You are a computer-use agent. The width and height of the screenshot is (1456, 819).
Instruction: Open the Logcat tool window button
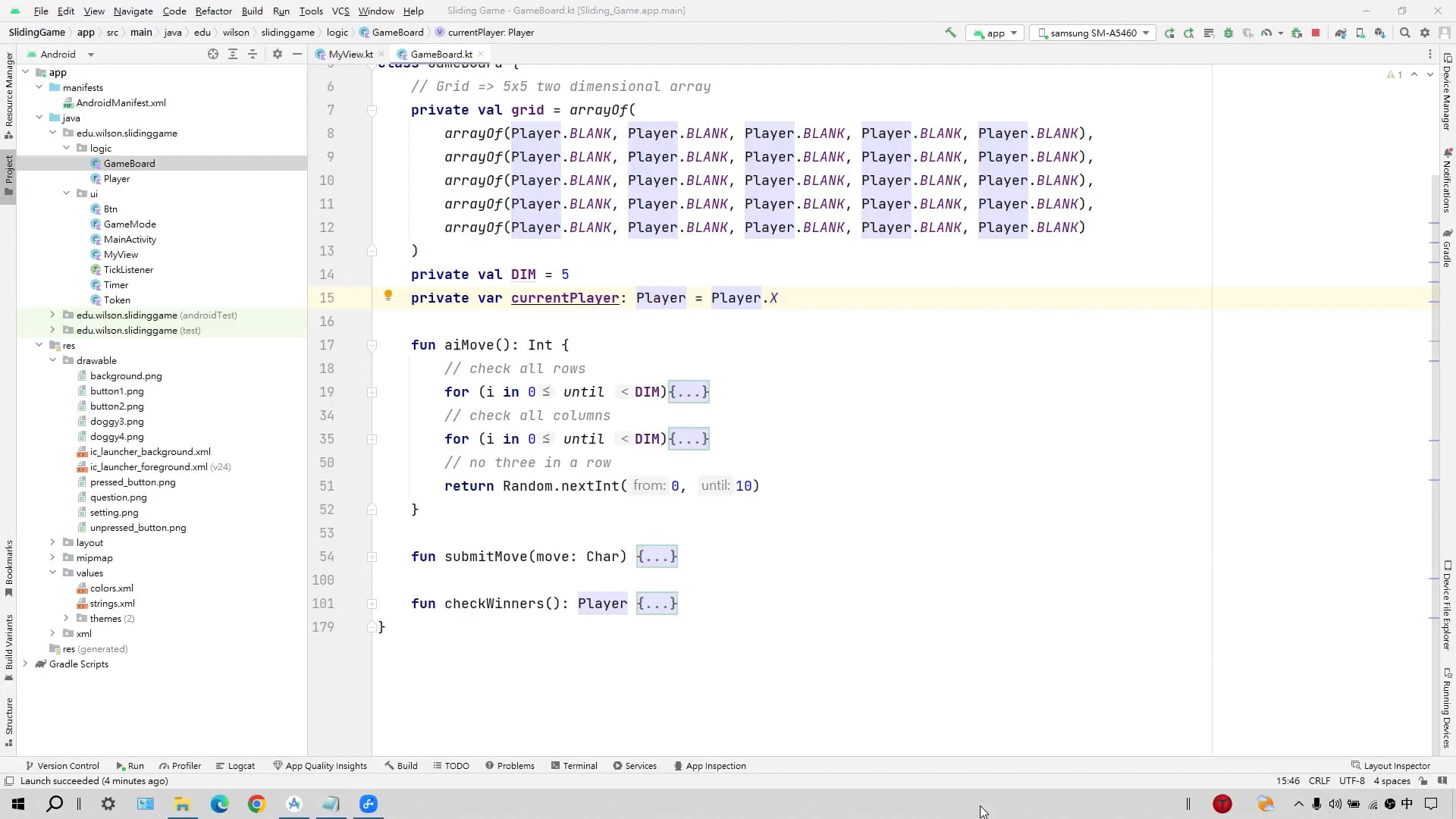[x=235, y=766]
